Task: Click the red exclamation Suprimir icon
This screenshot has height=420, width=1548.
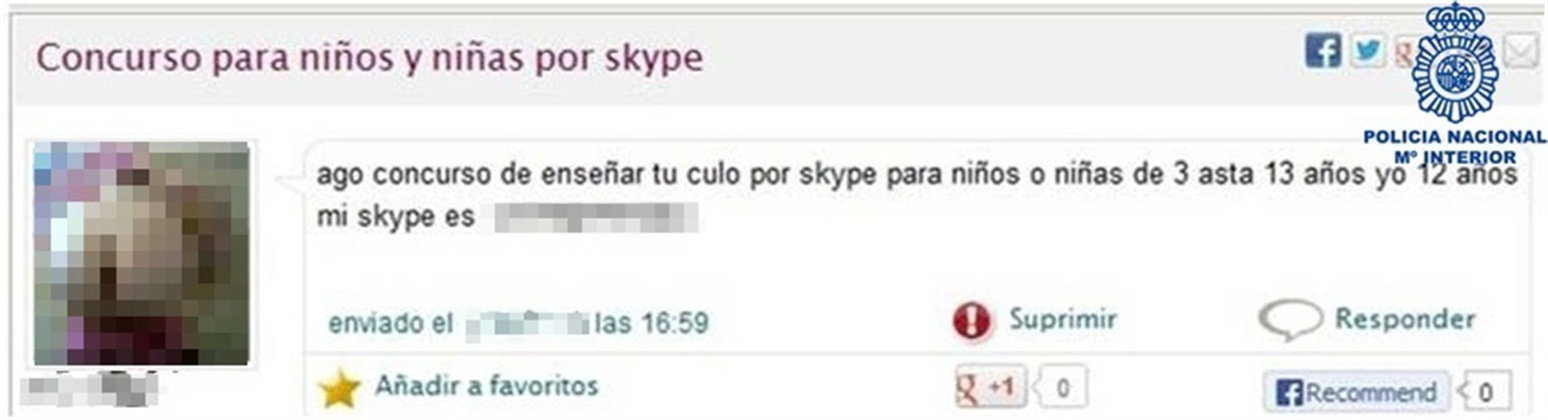Action: click(972, 323)
